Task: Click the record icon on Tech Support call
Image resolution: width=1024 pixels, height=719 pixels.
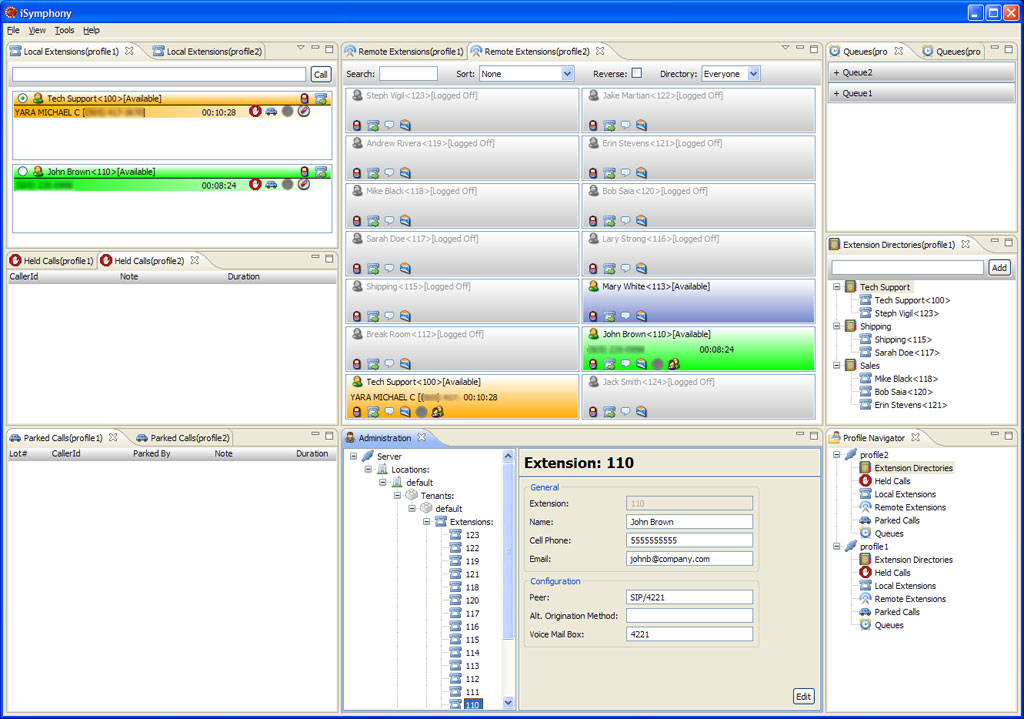Action: [x=287, y=112]
